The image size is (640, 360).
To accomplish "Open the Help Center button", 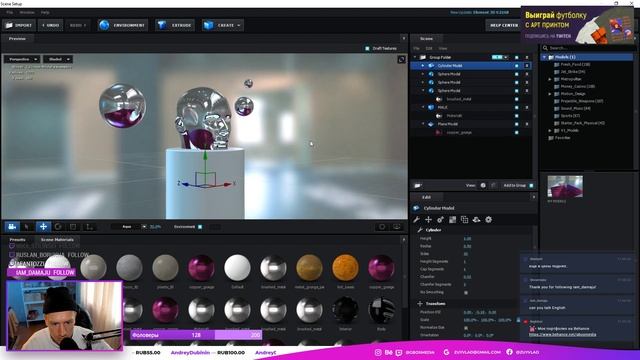I will 504,25.
